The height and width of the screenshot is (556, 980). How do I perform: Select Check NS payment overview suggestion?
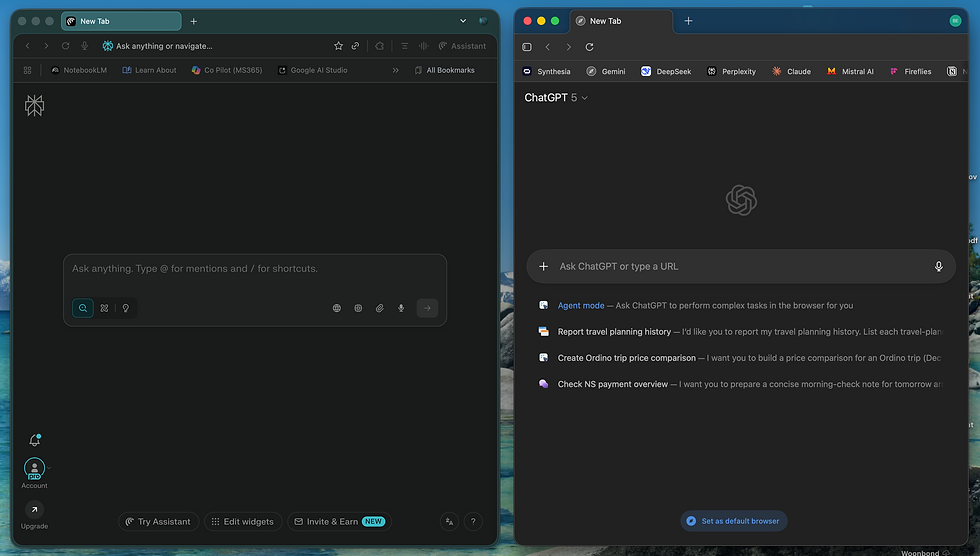[x=740, y=384]
